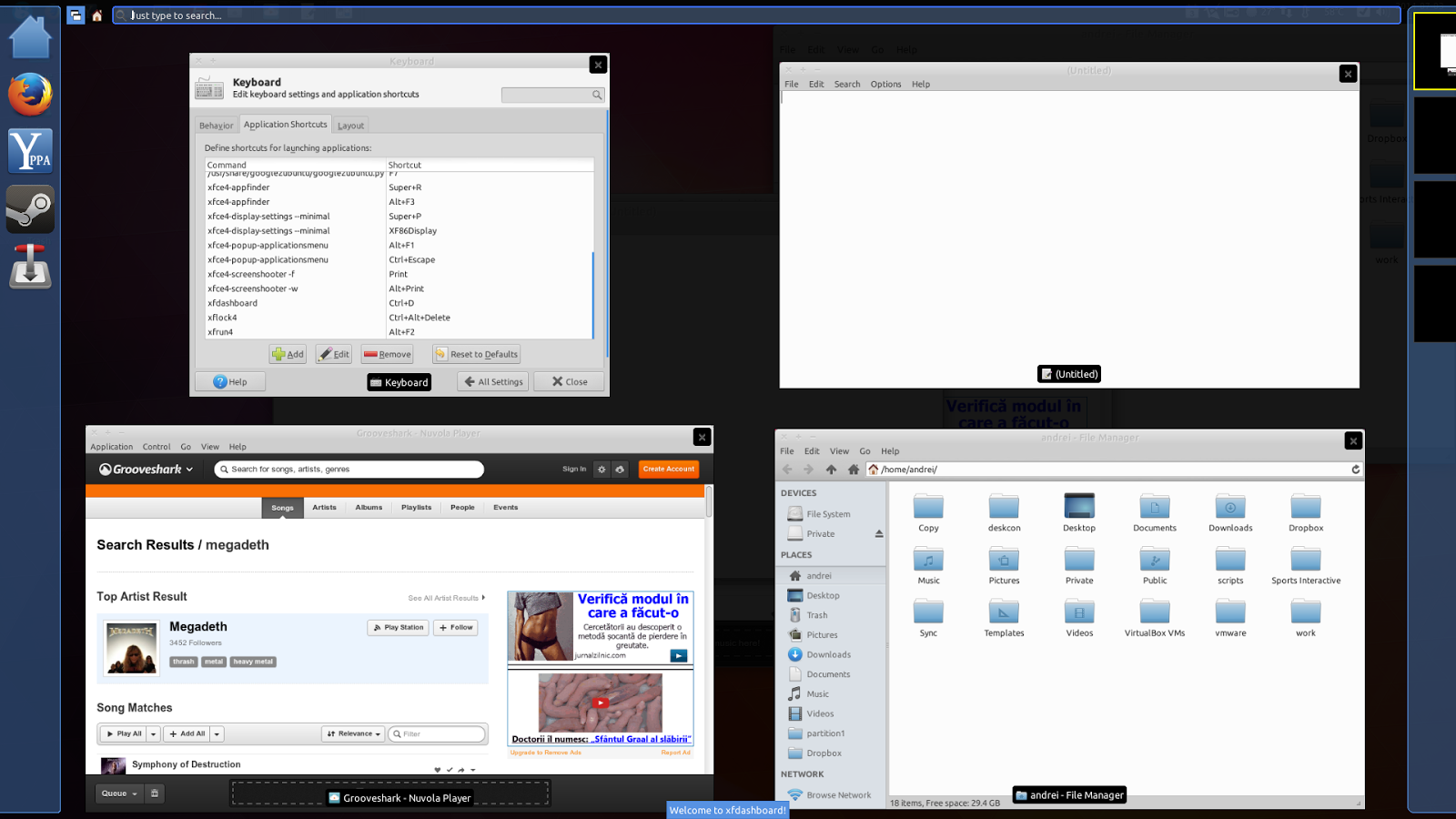Open the Relevance sort dropdown
This screenshot has height=819, width=1456.
pyautogui.click(x=354, y=734)
